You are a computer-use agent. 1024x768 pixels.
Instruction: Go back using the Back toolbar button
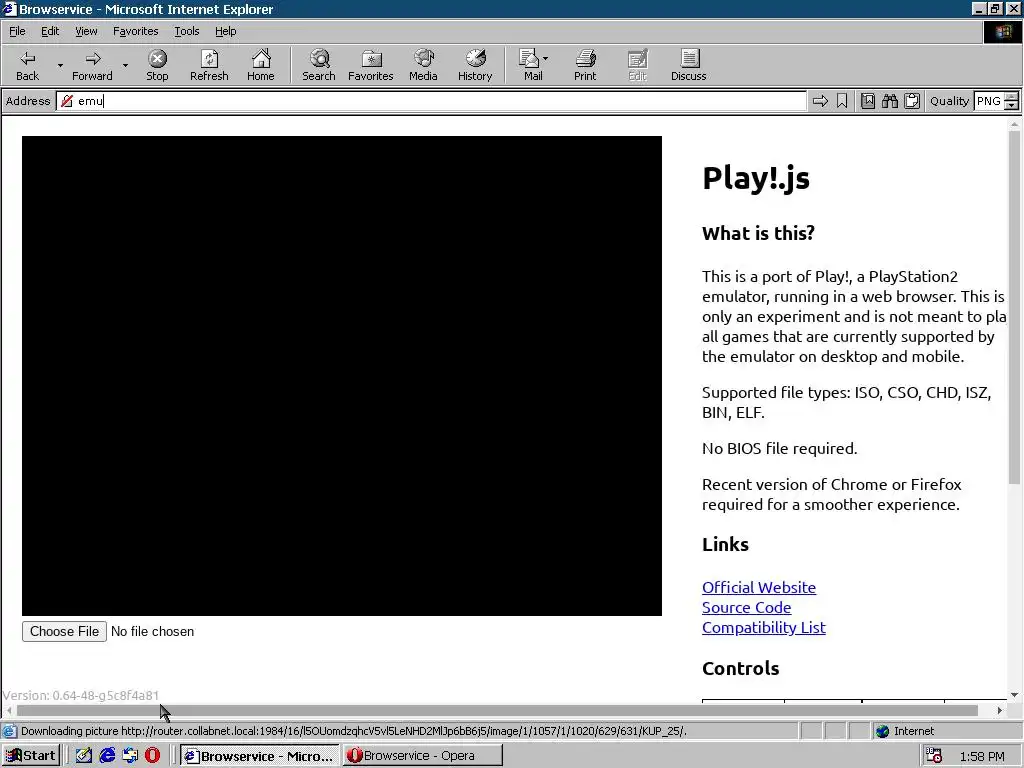point(27,65)
